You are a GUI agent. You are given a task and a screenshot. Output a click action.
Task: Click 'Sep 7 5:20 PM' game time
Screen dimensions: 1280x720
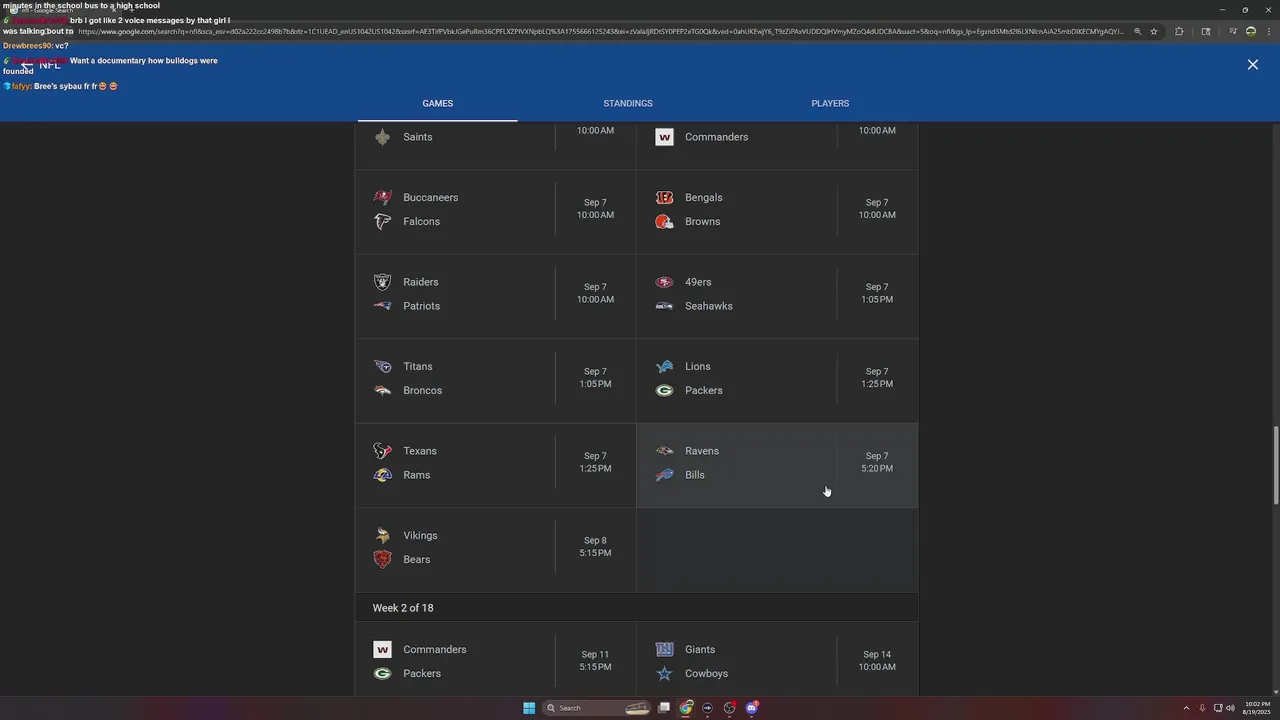coord(877,462)
